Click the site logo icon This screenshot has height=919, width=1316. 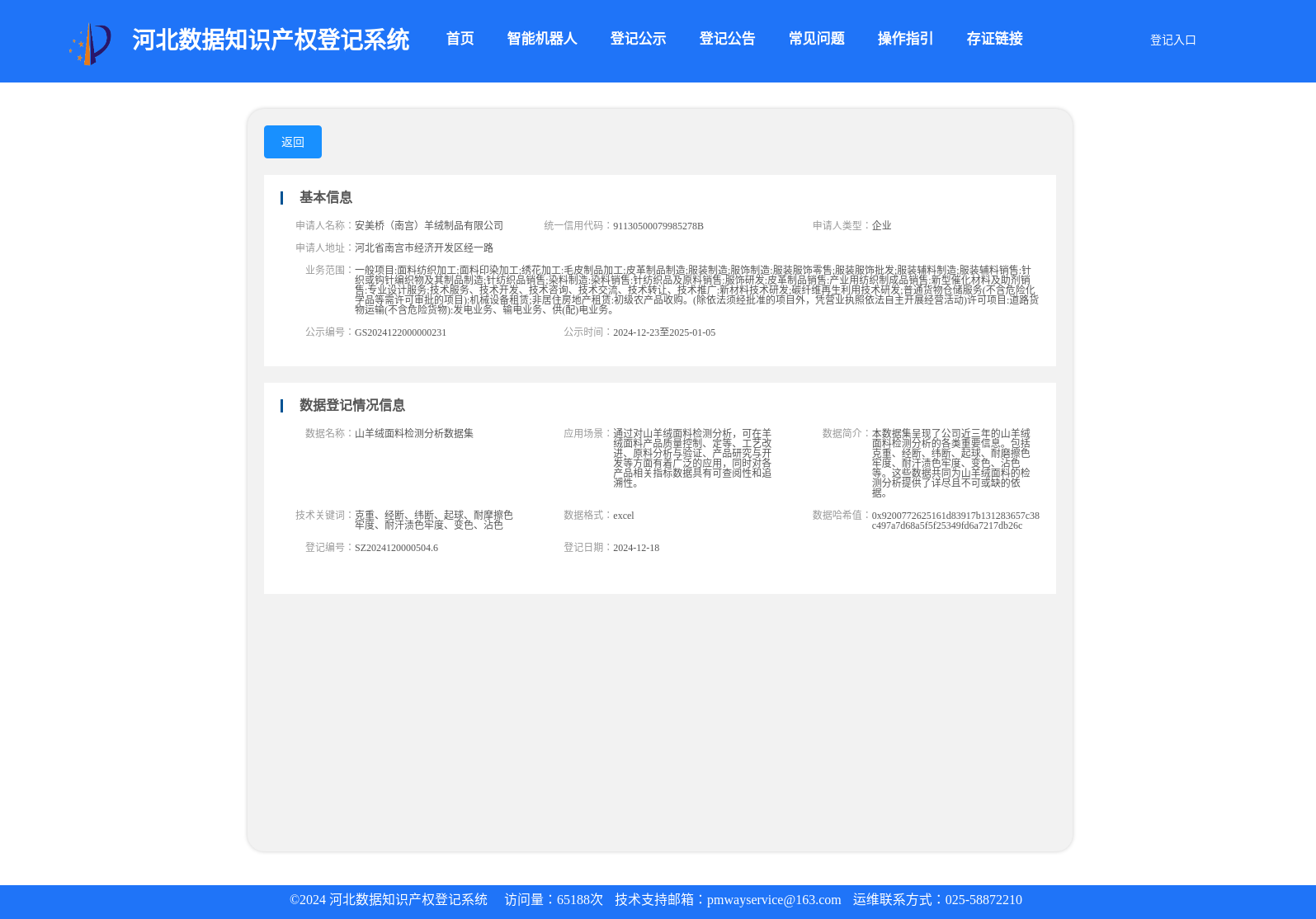pyautogui.click(x=90, y=44)
